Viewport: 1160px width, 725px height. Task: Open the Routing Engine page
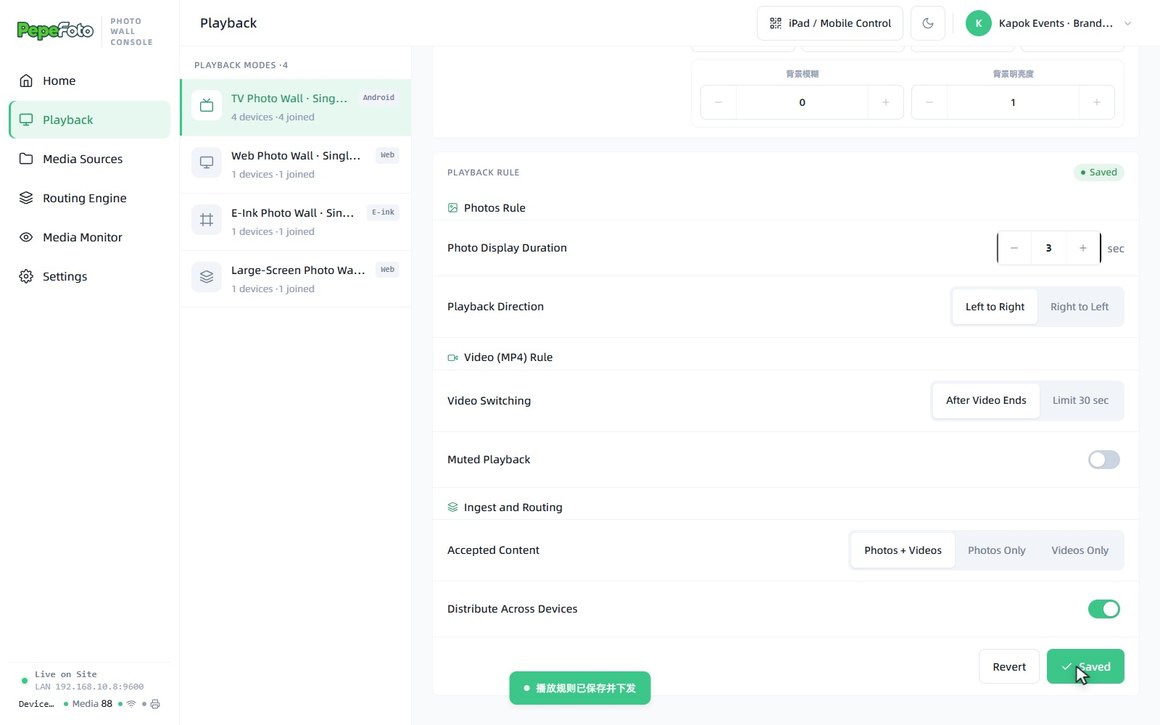[90, 198]
